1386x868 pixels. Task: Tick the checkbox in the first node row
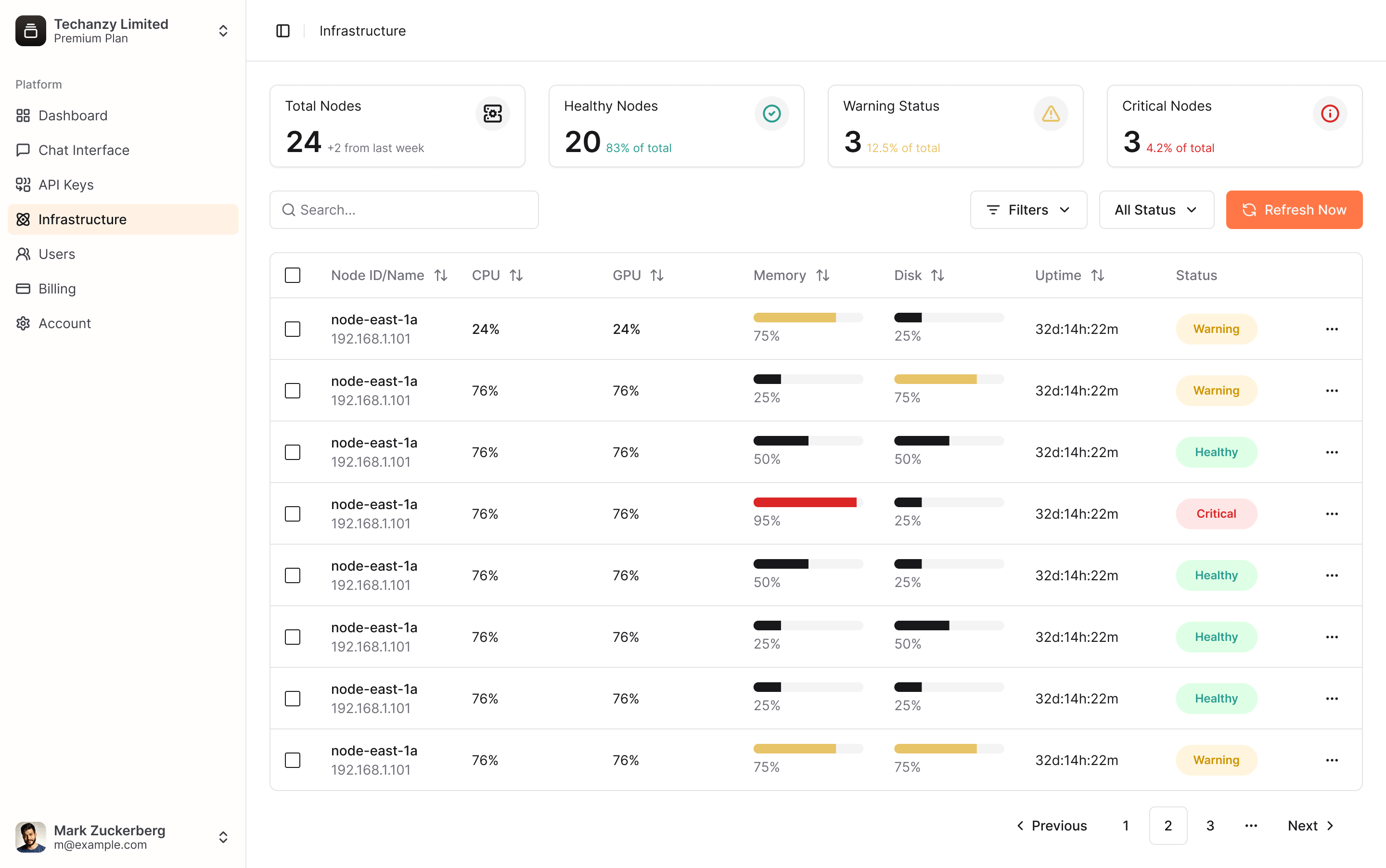tap(293, 329)
